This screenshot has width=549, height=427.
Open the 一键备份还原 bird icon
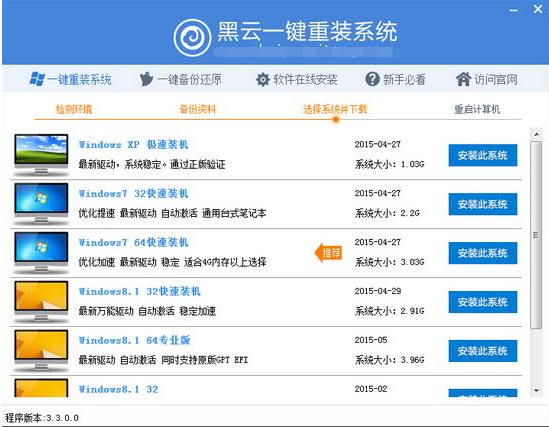[146, 79]
